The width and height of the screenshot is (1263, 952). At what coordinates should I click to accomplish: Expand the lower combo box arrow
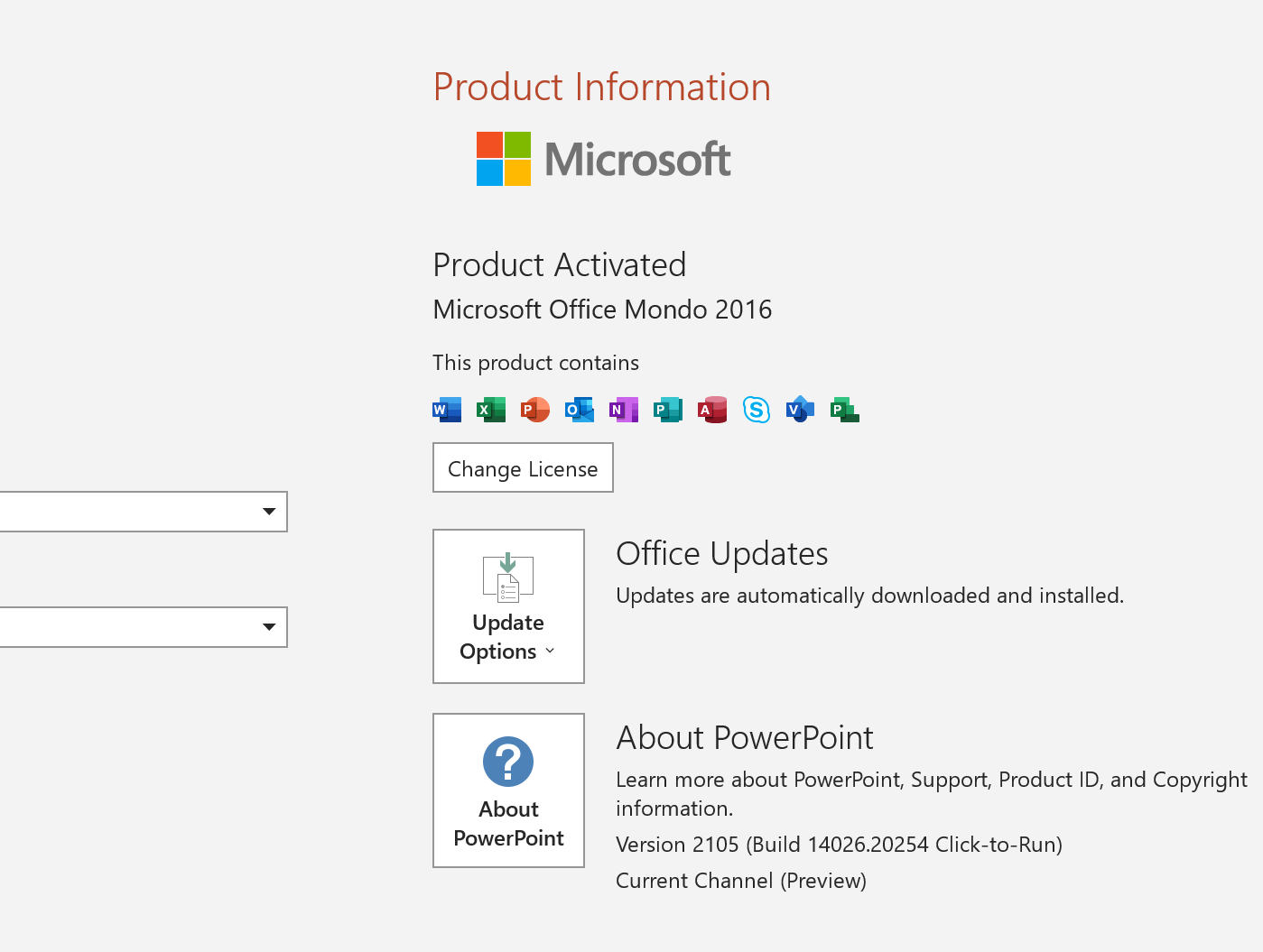coord(269,627)
